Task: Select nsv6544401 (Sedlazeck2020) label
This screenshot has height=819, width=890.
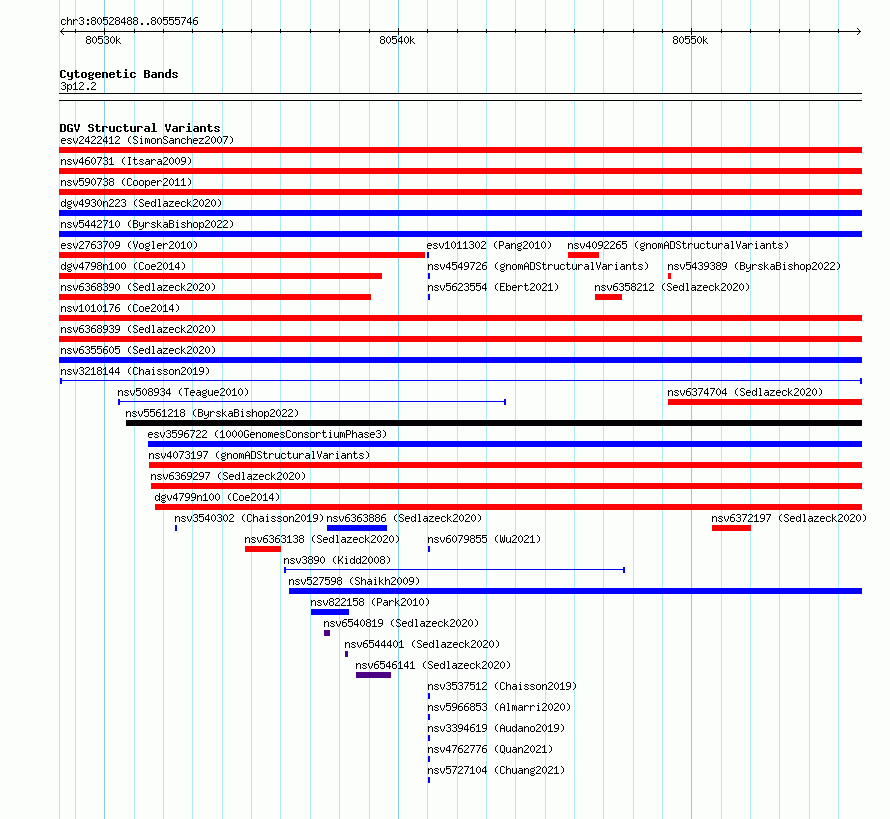Action: point(422,644)
